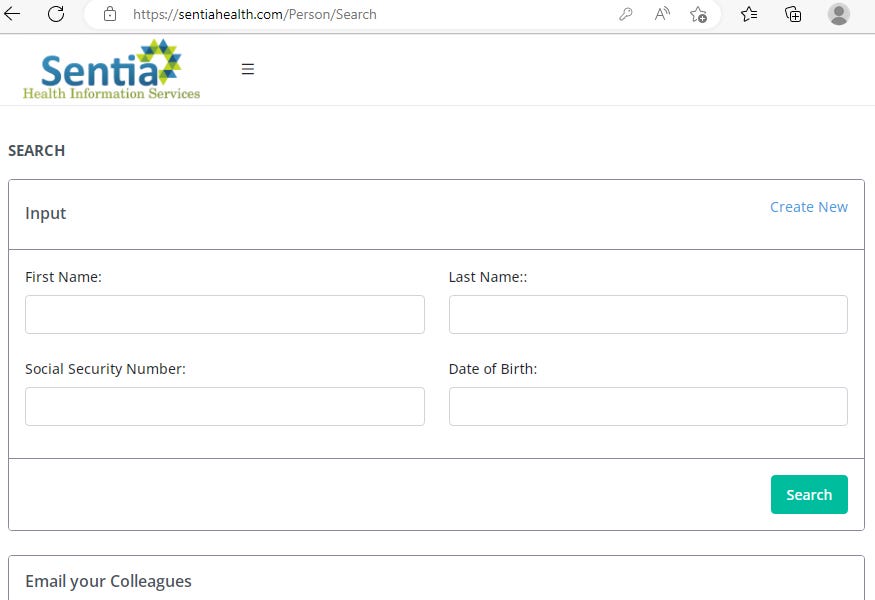Select the Last Name field
875x600 pixels.
pos(647,314)
